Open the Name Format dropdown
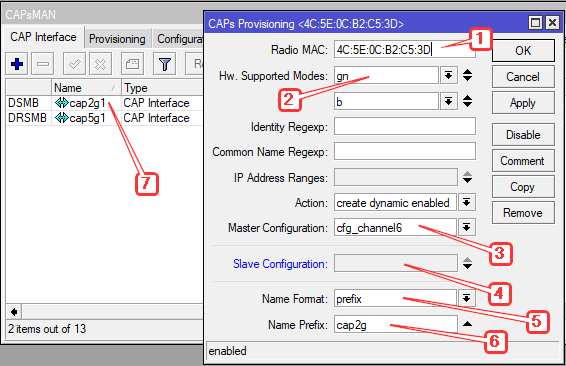Image resolution: width=566 pixels, height=366 pixels. coord(466,298)
